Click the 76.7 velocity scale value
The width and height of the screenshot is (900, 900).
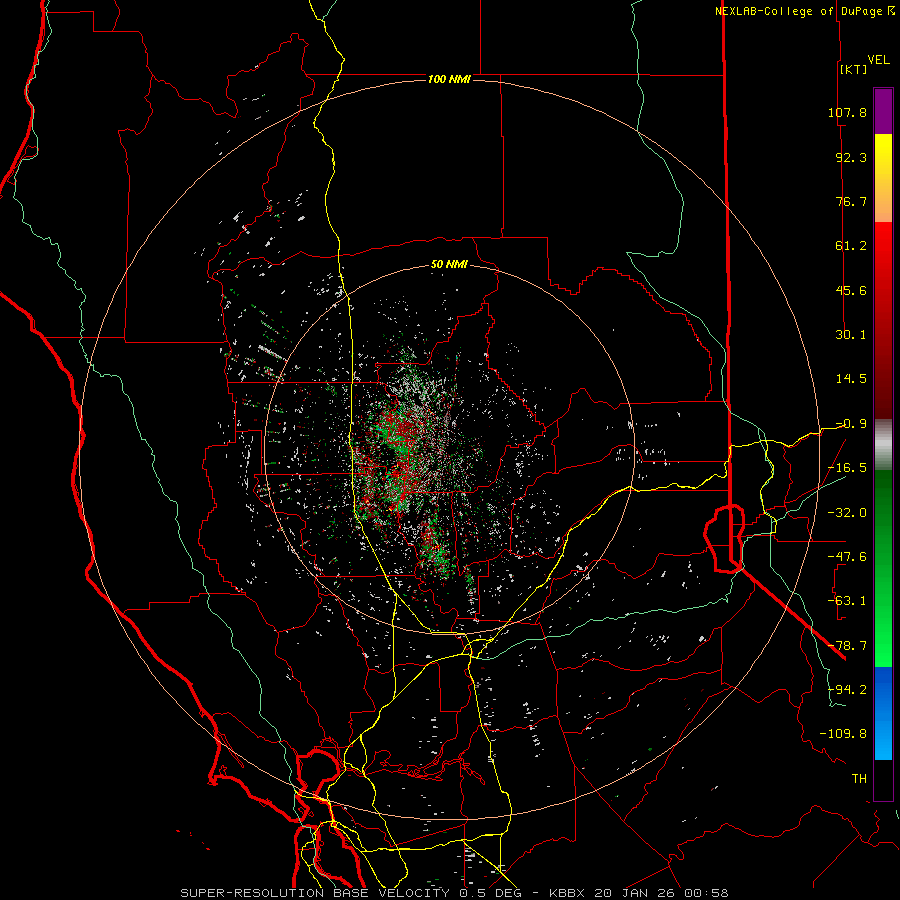[x=851, y=201]
